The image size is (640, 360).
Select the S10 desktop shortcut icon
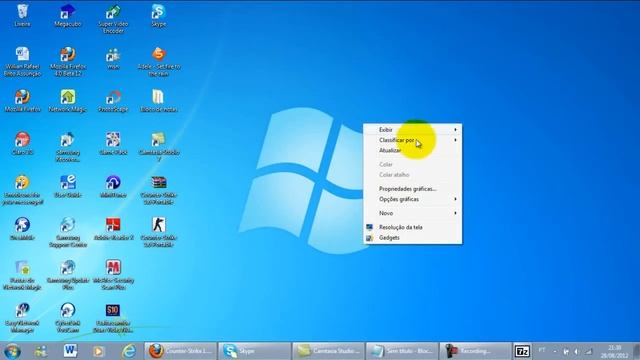point(113,317)
